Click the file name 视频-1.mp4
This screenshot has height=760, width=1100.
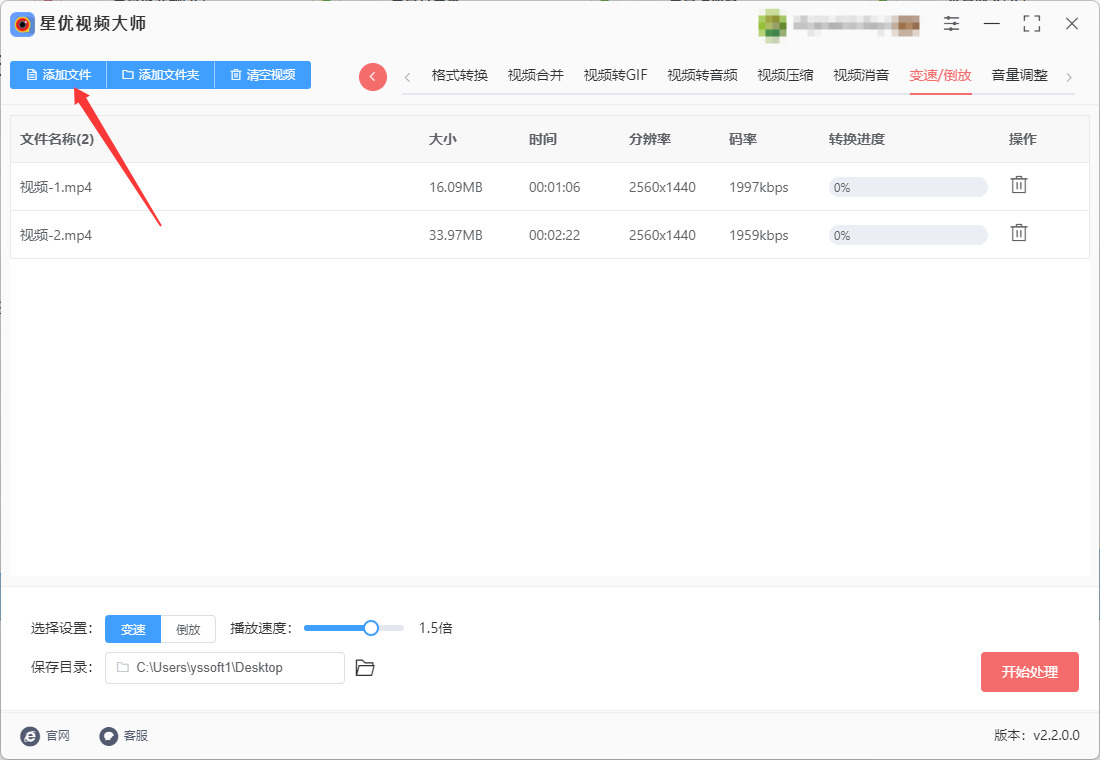point(56,187)
